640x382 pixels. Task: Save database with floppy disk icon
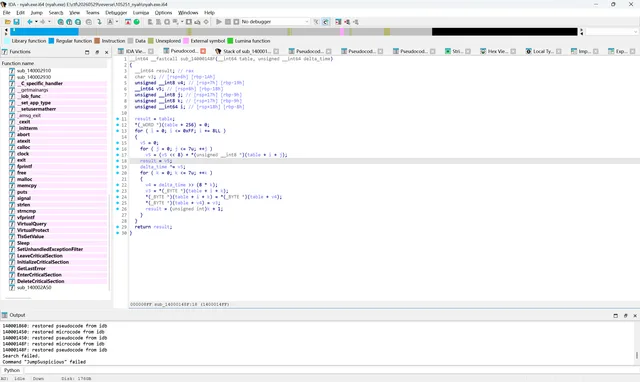point(16,22)
